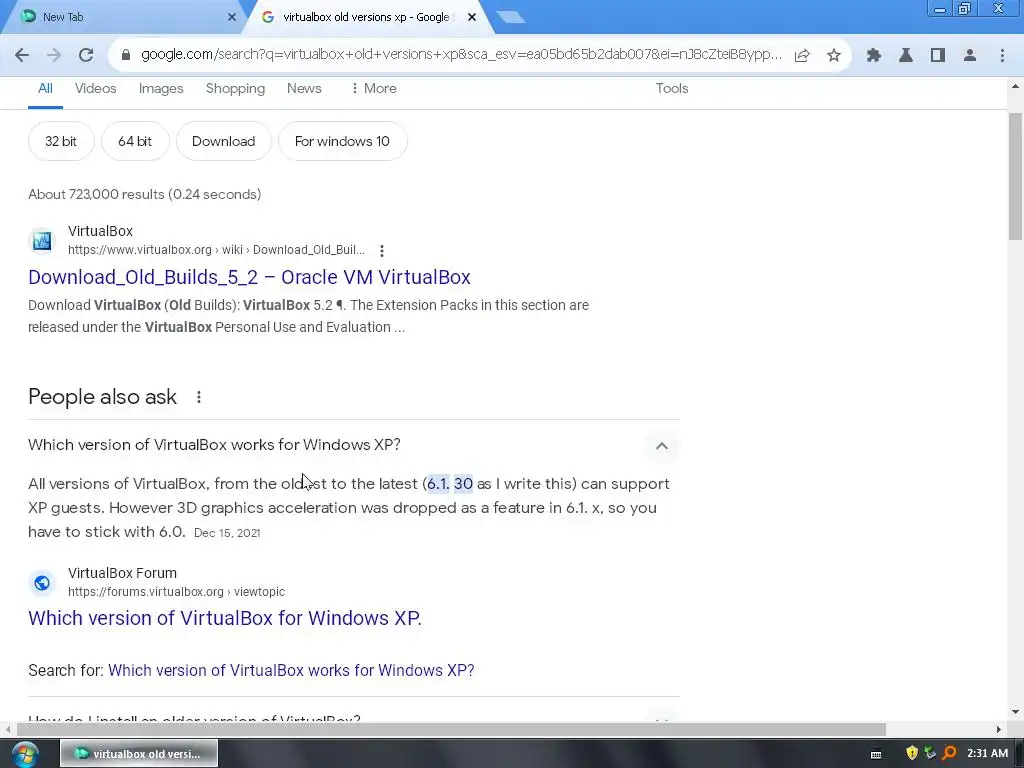Open a new tab with the plus button
The height and width of the screenshot is (768, 1024).
pos(511,18)
